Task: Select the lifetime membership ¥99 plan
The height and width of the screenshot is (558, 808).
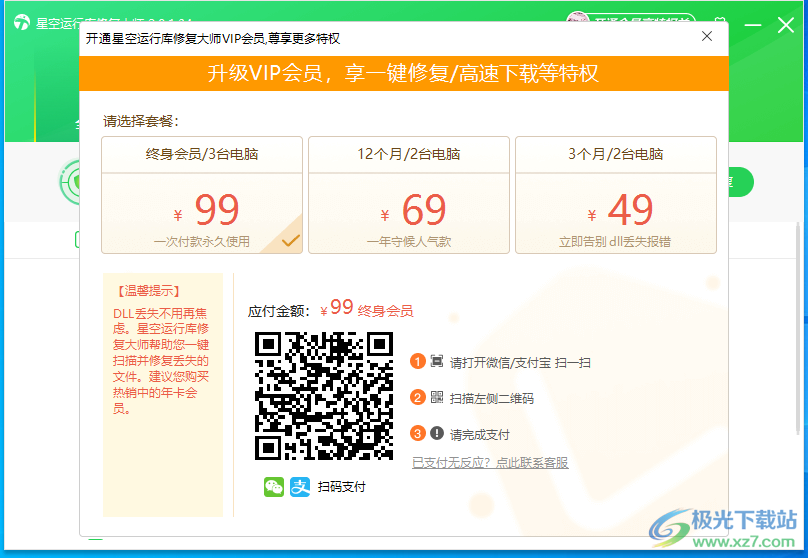Action: (x=201, y=195)
